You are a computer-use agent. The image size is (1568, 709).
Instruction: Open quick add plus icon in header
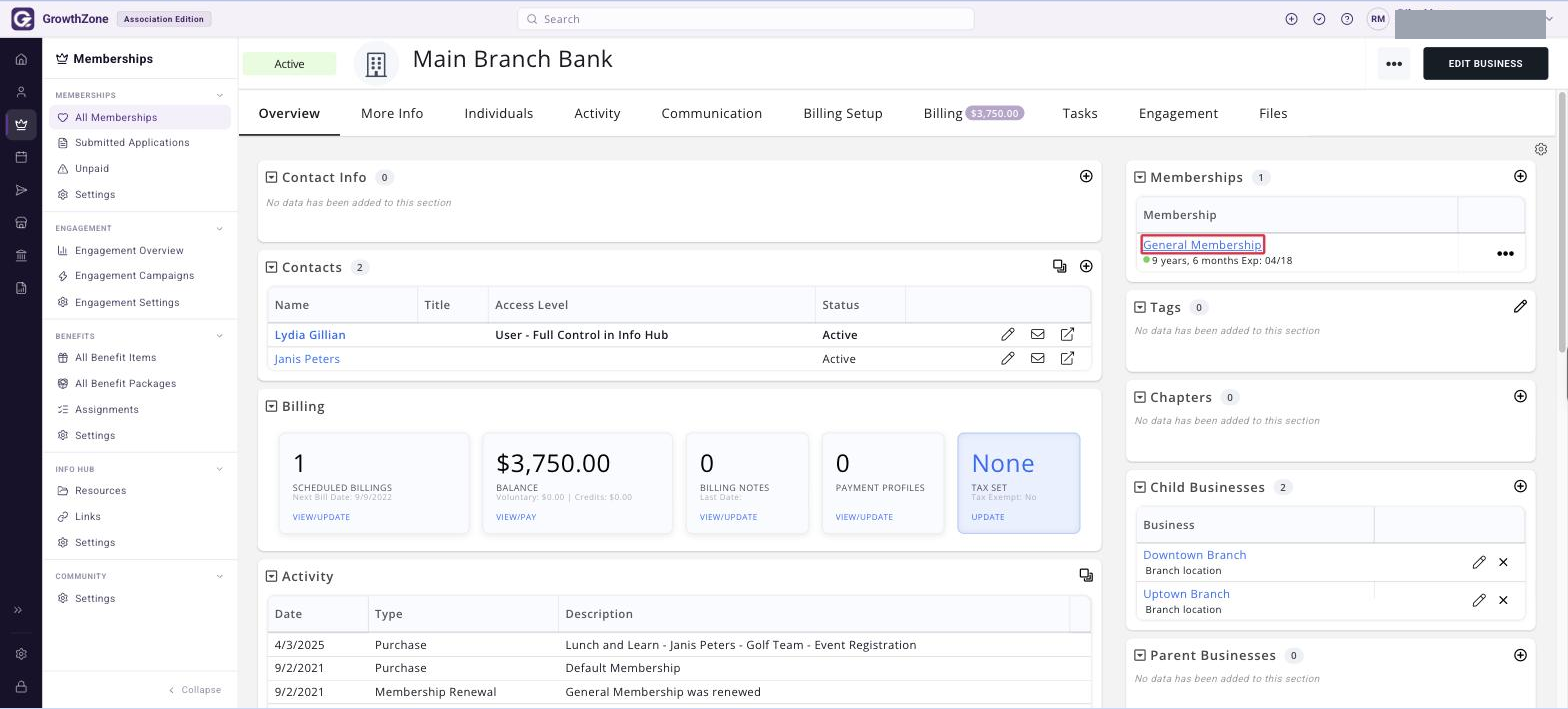(x=1292, y=19)
